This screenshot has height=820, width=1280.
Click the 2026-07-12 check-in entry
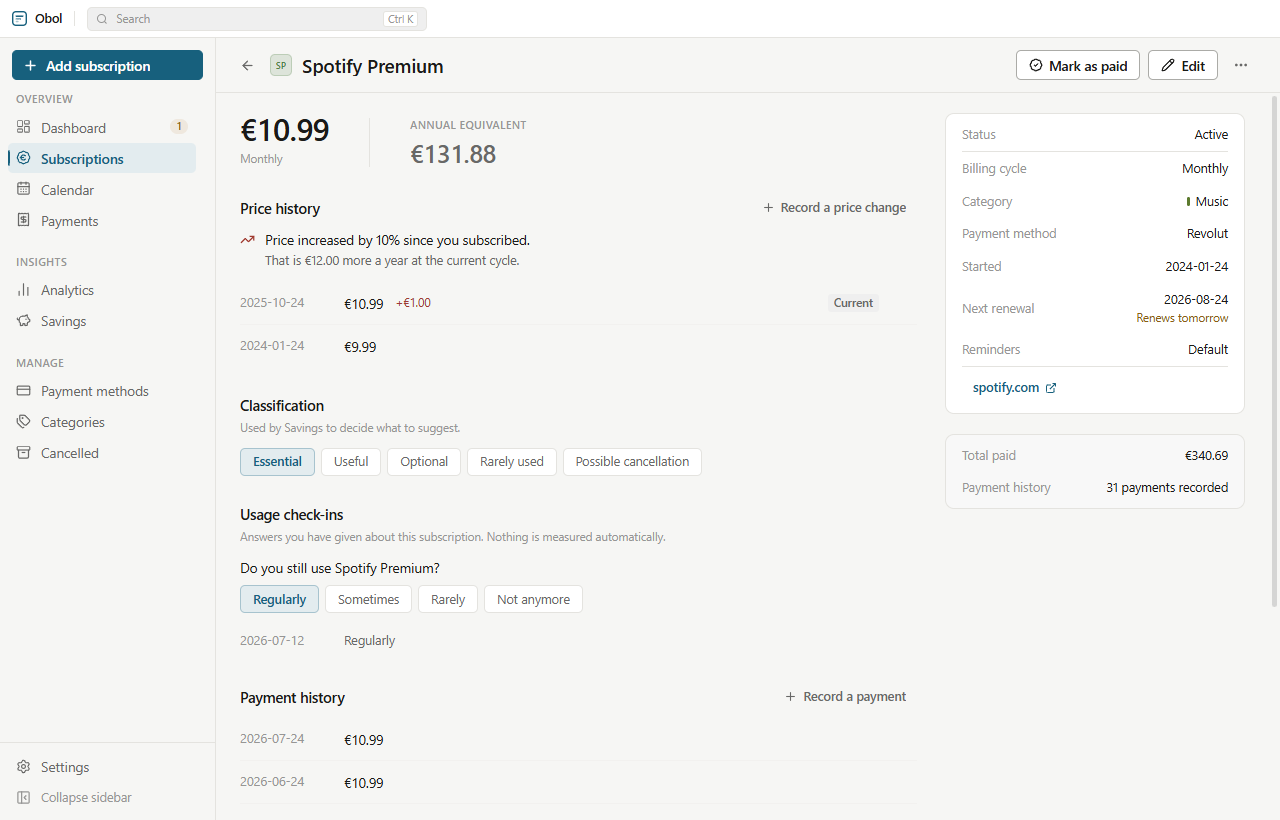(x=318, y=640)
